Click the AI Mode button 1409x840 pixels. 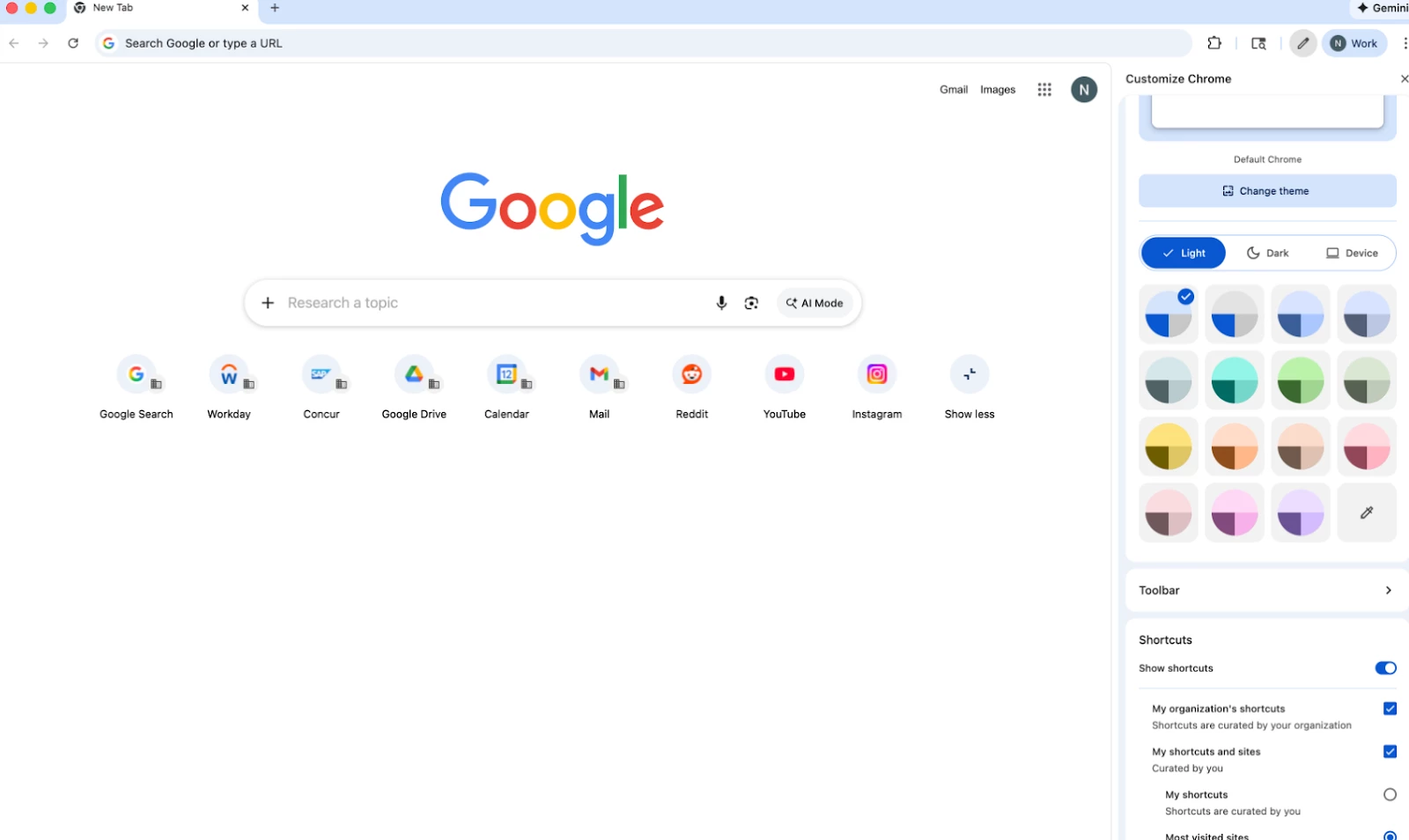coord(815,303)
